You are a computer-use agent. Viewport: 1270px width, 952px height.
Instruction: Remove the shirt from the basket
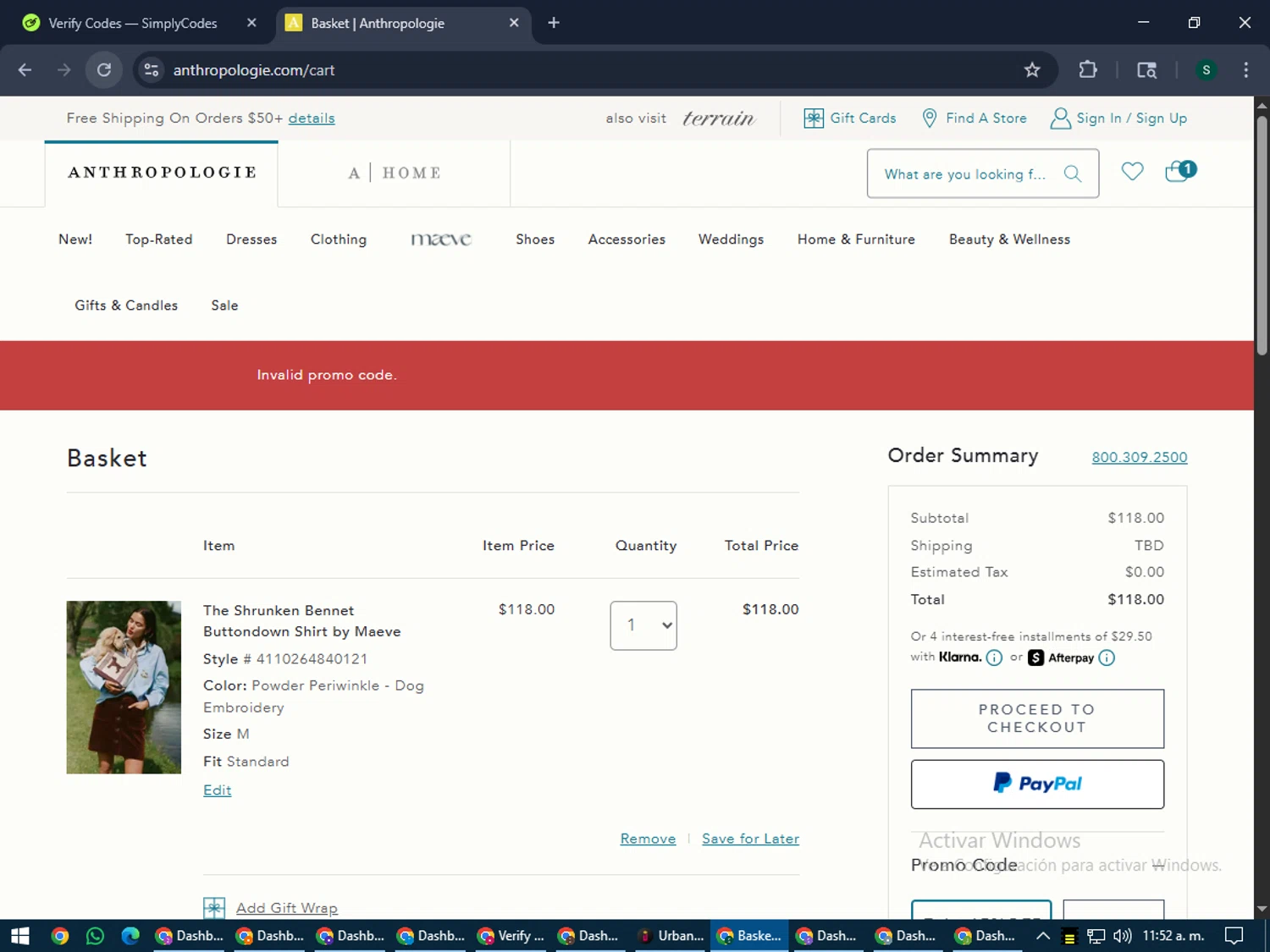(648, 839)
